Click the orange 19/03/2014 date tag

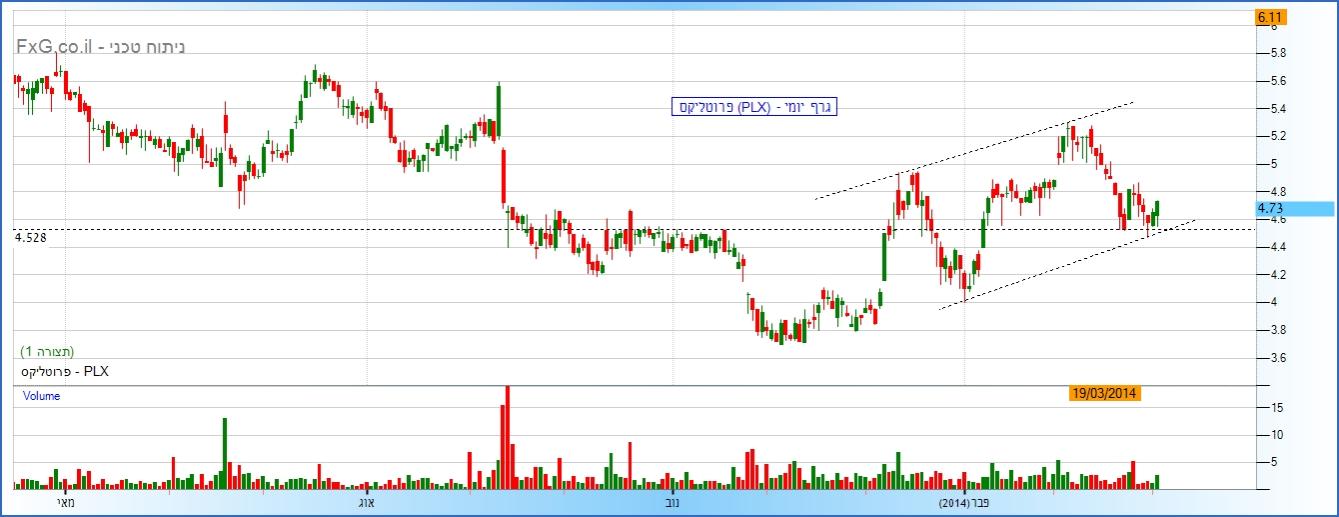[x=1104, y=394]
